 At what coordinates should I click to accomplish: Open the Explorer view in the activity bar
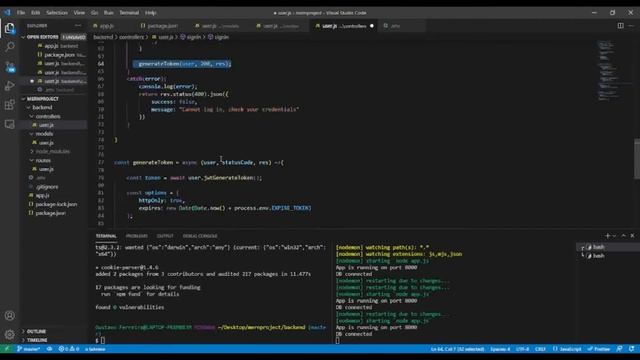point(9,28)
